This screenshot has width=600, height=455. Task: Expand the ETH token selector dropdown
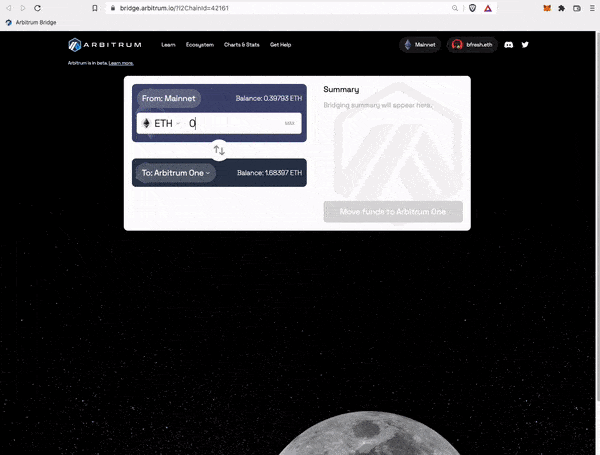coord(161,123)
